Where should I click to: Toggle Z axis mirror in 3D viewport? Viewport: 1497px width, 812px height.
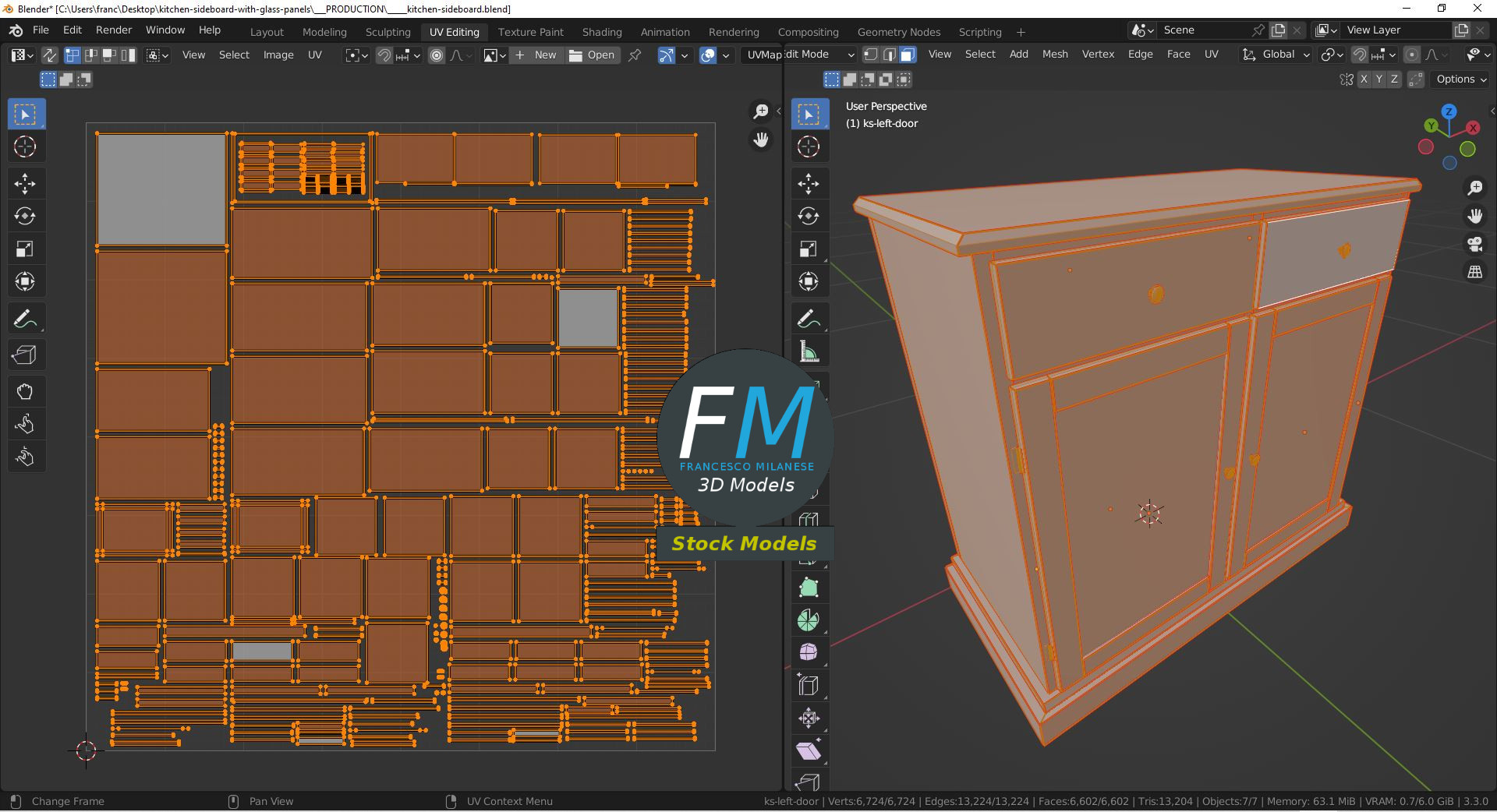1394,79
